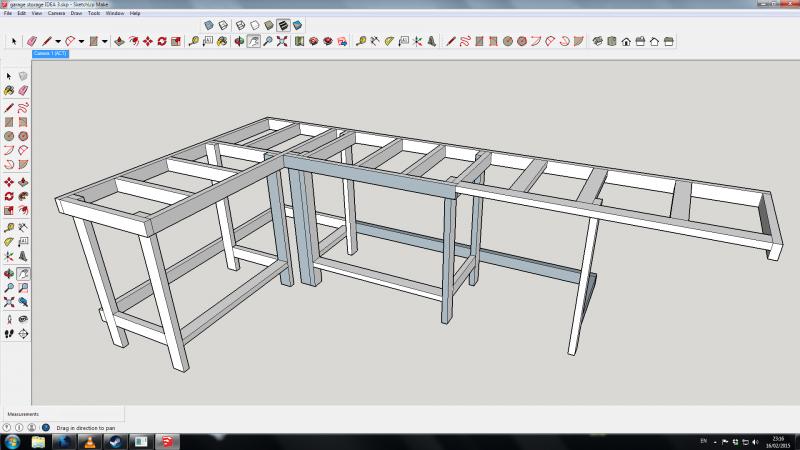This screenshot has height=450, width=800.
Task: Click the Windows Start button
Action: click(x=11, y=441)
